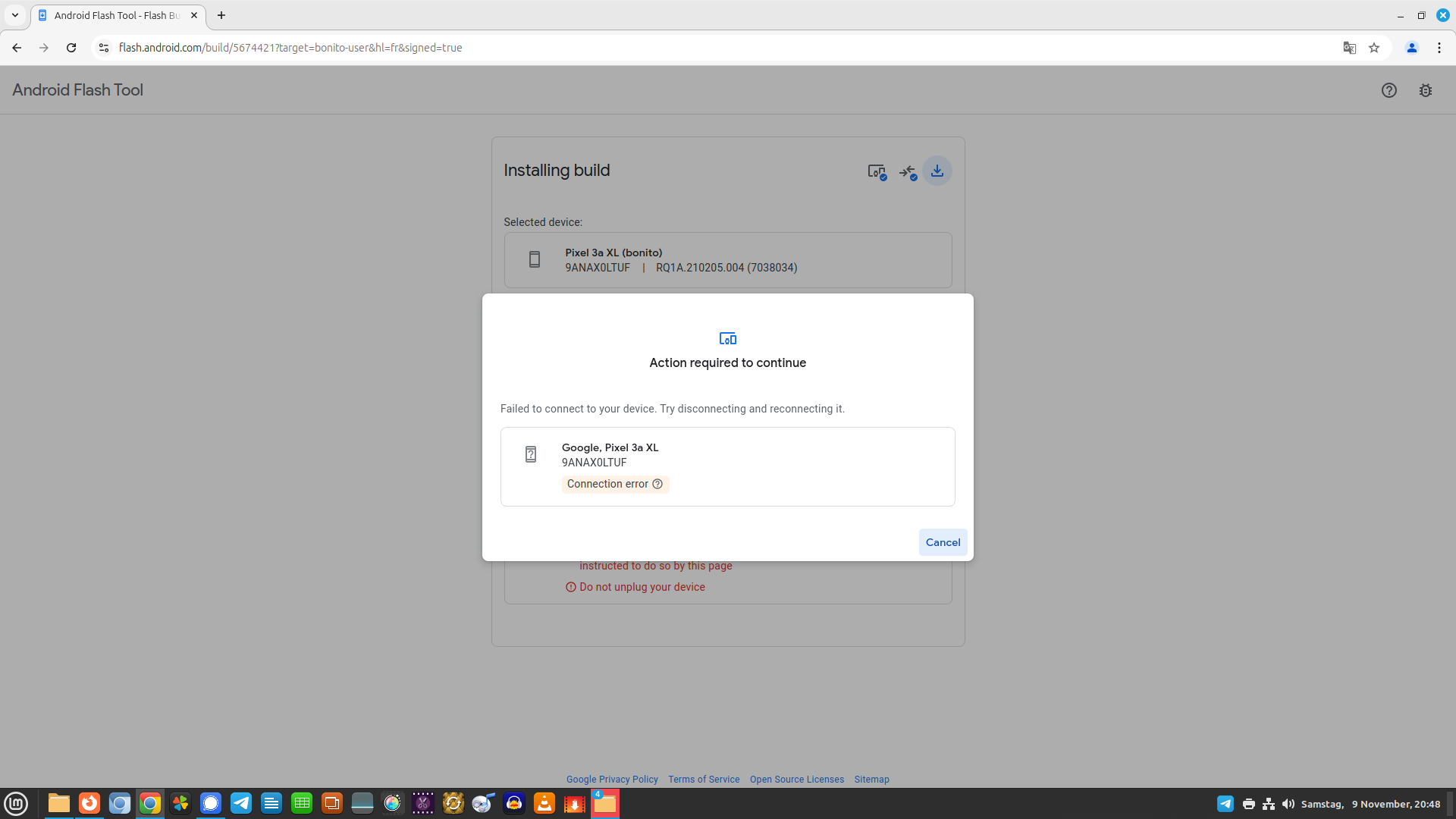Image resolution: width=1456 pixels, height=819 pixels.
Task: Launch LibreOffice Calc from taskbar
Action: tap(302, 803)
